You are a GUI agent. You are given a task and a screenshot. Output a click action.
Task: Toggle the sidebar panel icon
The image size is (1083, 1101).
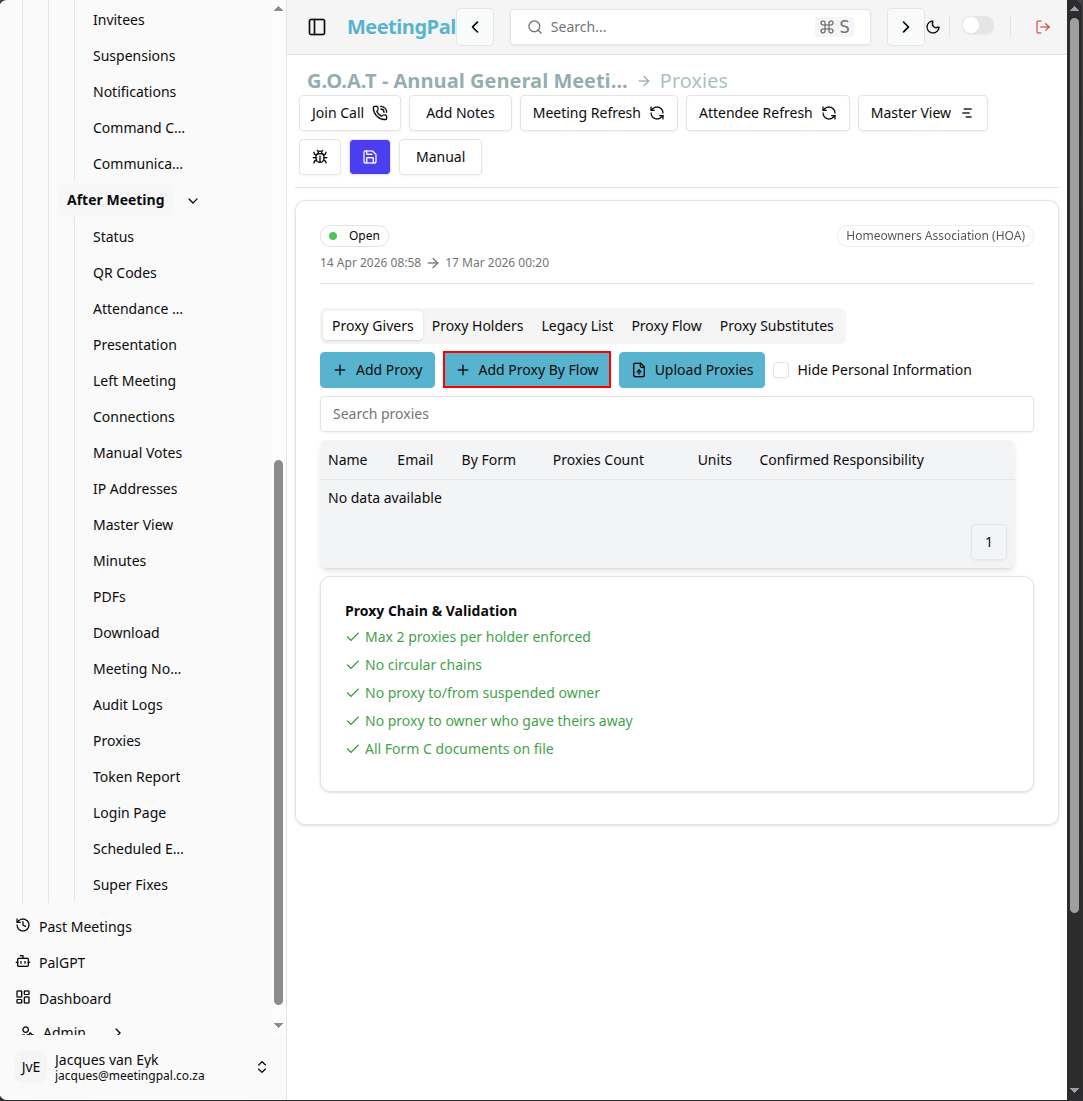(x=317, y=27)
